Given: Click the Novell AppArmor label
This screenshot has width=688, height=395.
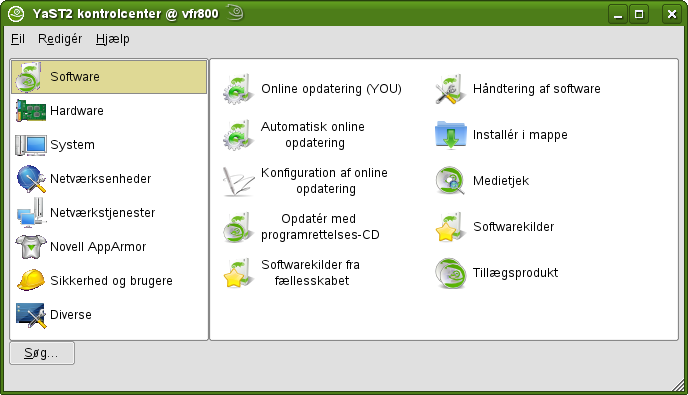Looking at the screenshot, I should coord(98,247).
